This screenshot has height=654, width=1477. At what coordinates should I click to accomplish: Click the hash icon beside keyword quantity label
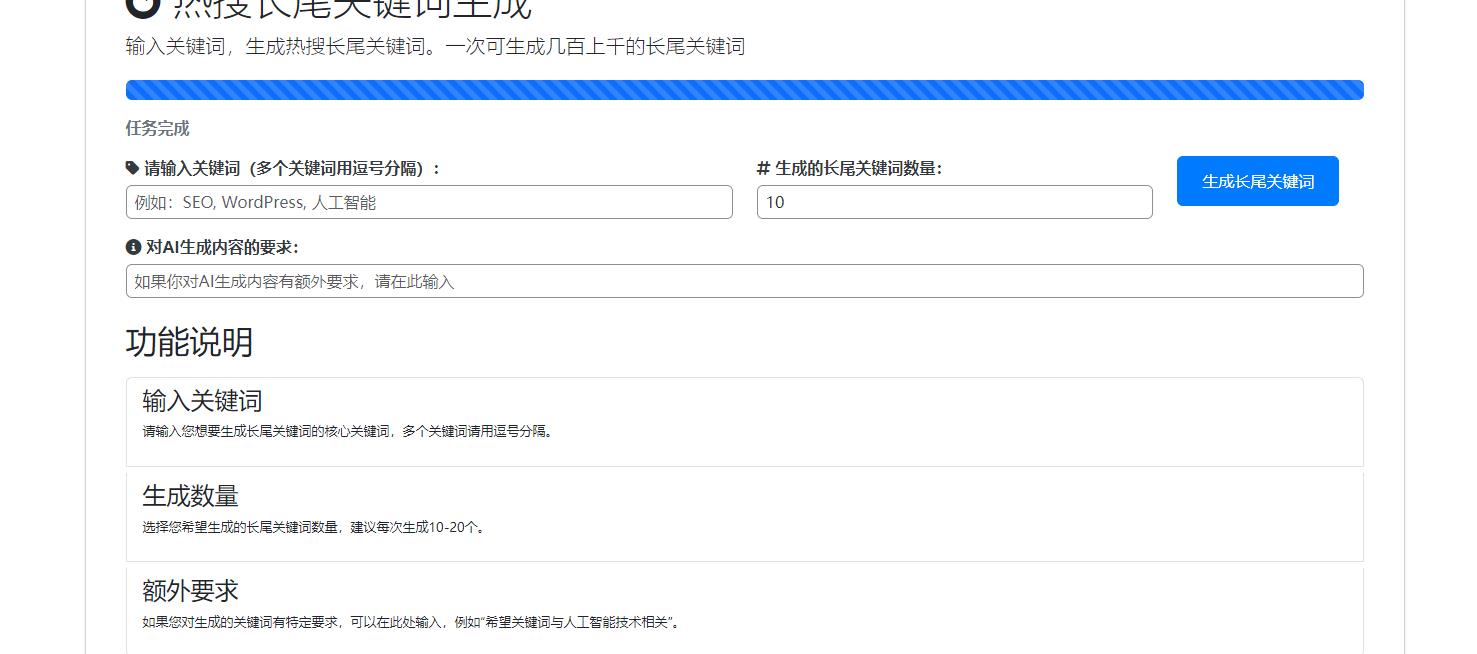click(x=764, y=168)
